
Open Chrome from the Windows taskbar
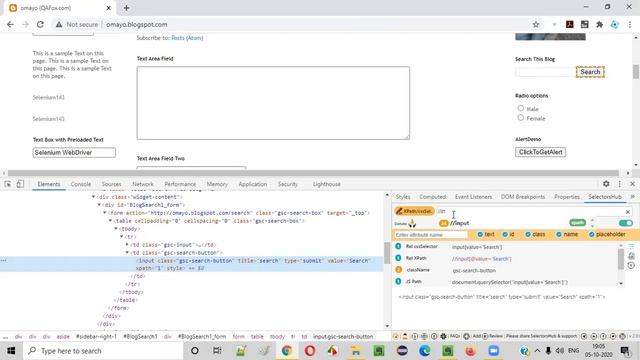tap(287, 351)
